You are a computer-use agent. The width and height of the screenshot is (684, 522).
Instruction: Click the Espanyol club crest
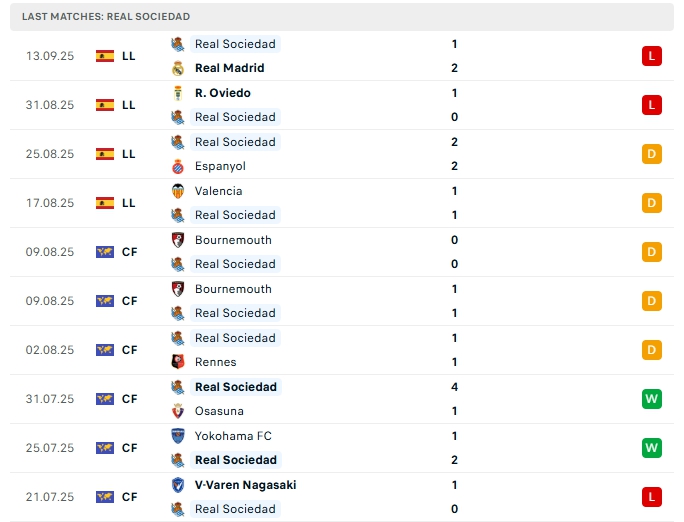pos(177,166)
